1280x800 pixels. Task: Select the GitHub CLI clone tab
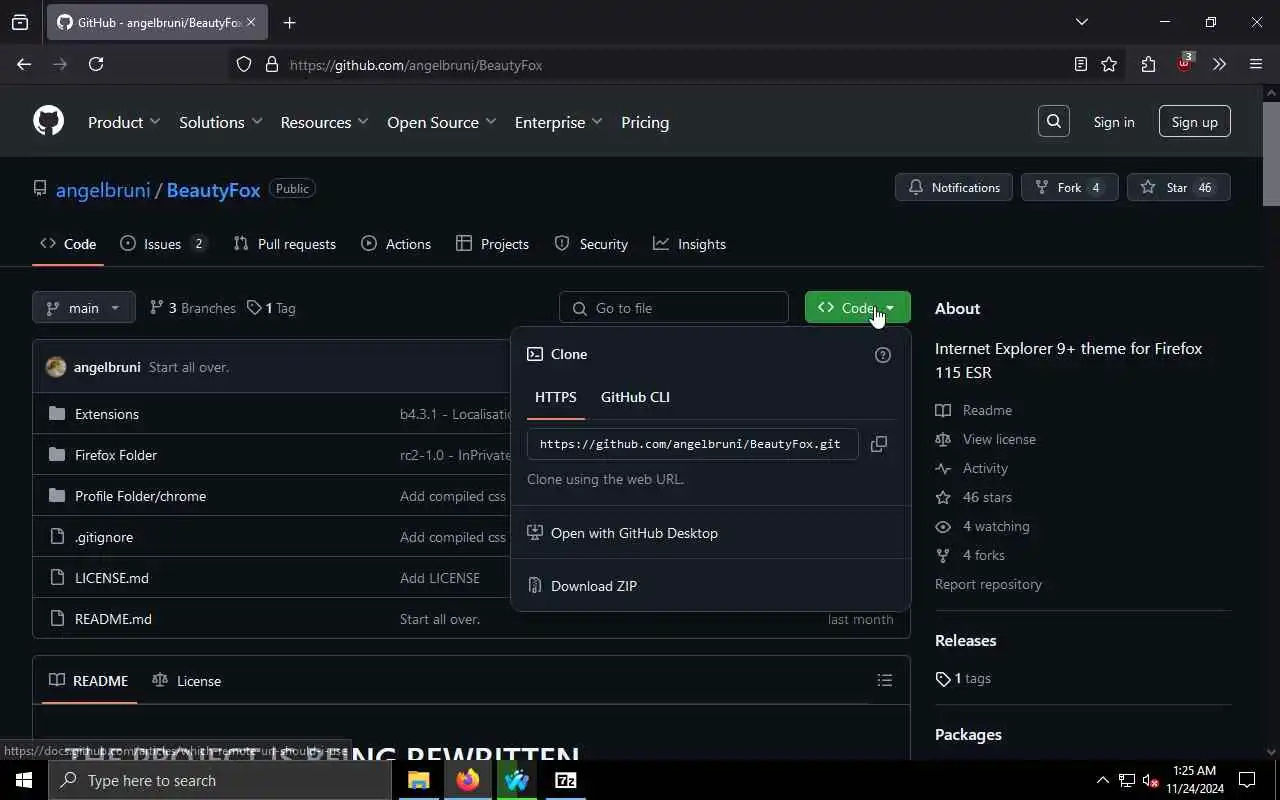635,397
